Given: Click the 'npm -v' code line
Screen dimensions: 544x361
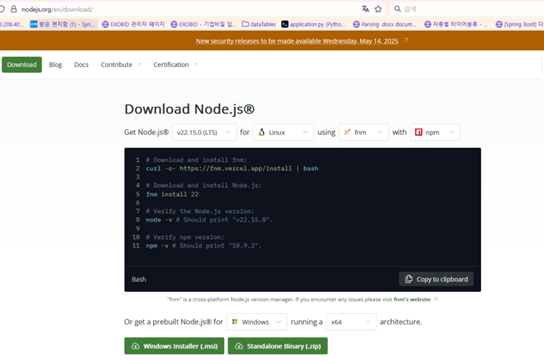Looking at the screenshot, I should click(x=204, y=246).
